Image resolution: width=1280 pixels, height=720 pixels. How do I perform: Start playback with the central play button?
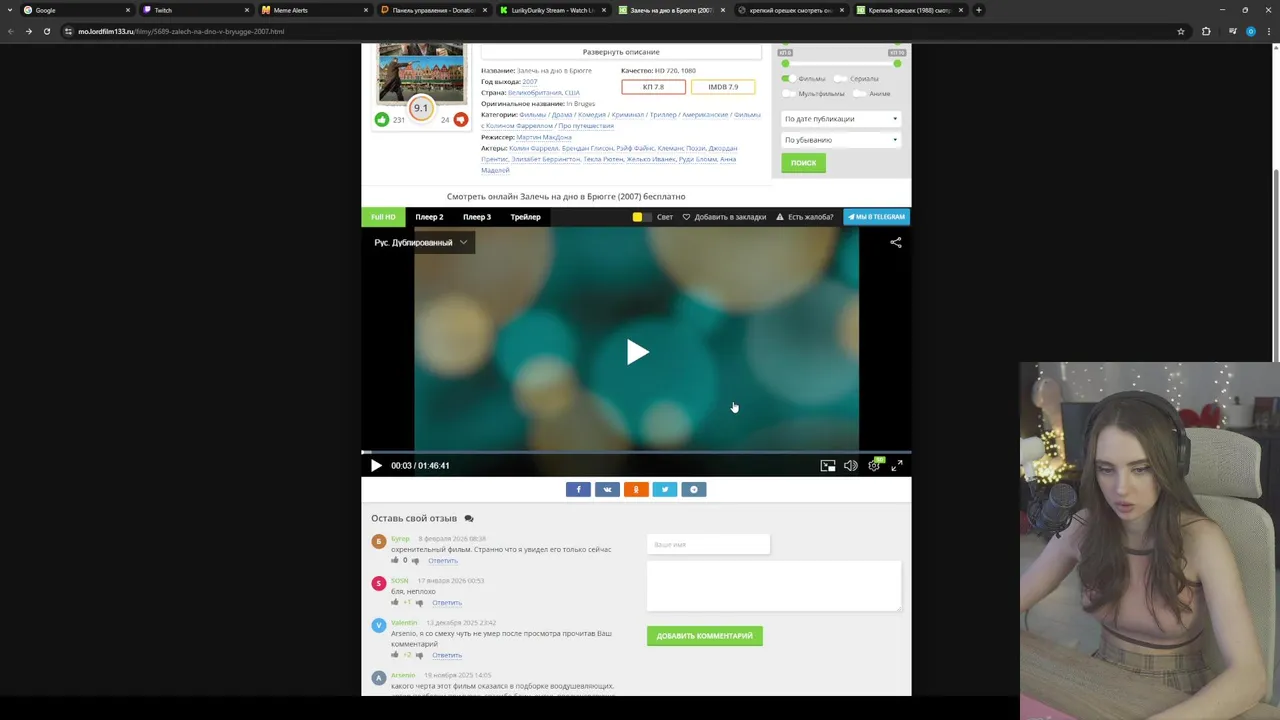coord(637,352)
